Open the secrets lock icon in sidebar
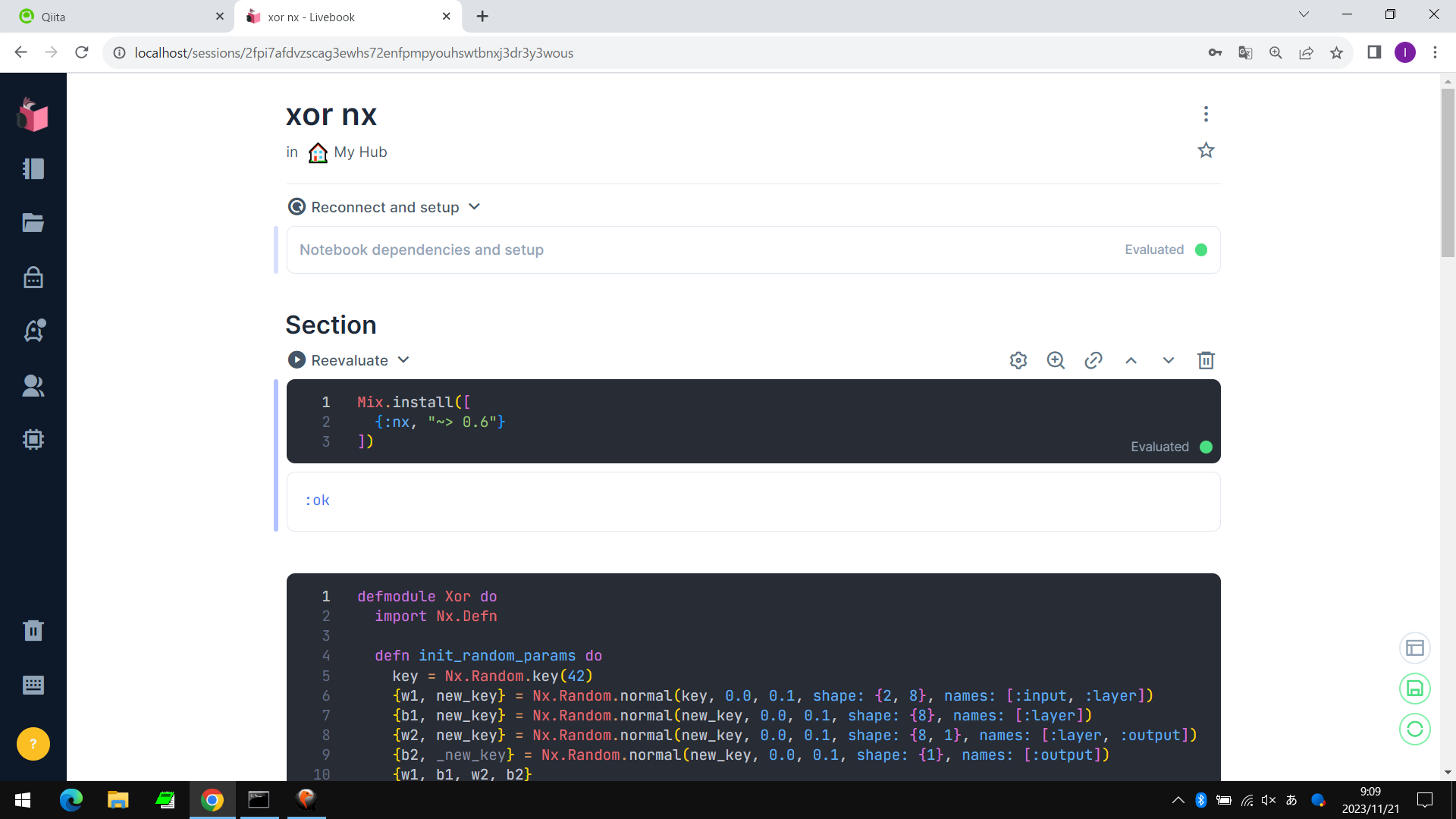This screenshot has width=1456, height=819. (x=33, y=278)
